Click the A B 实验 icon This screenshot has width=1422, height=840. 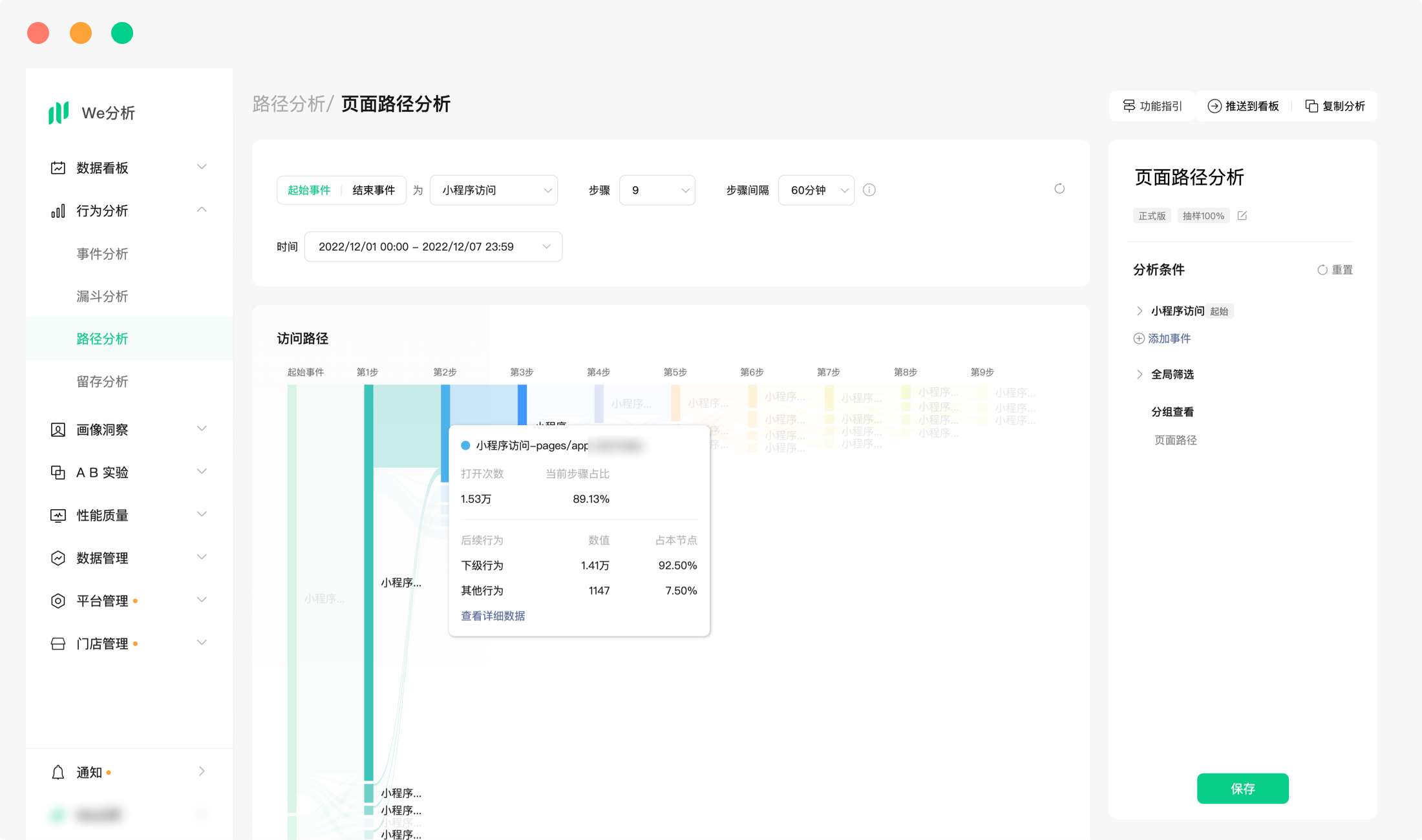(x=58, y=472)
